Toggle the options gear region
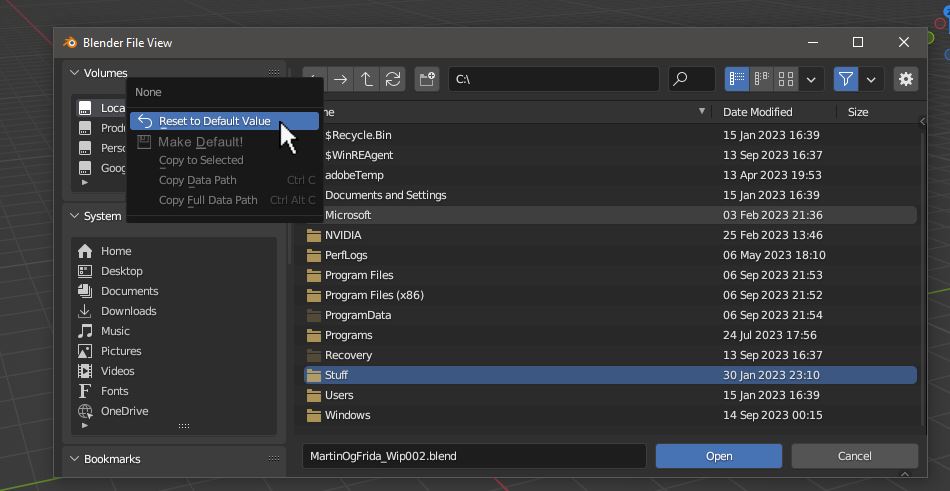The height and width of the screenshot is (491, 950). pos(906,79)
